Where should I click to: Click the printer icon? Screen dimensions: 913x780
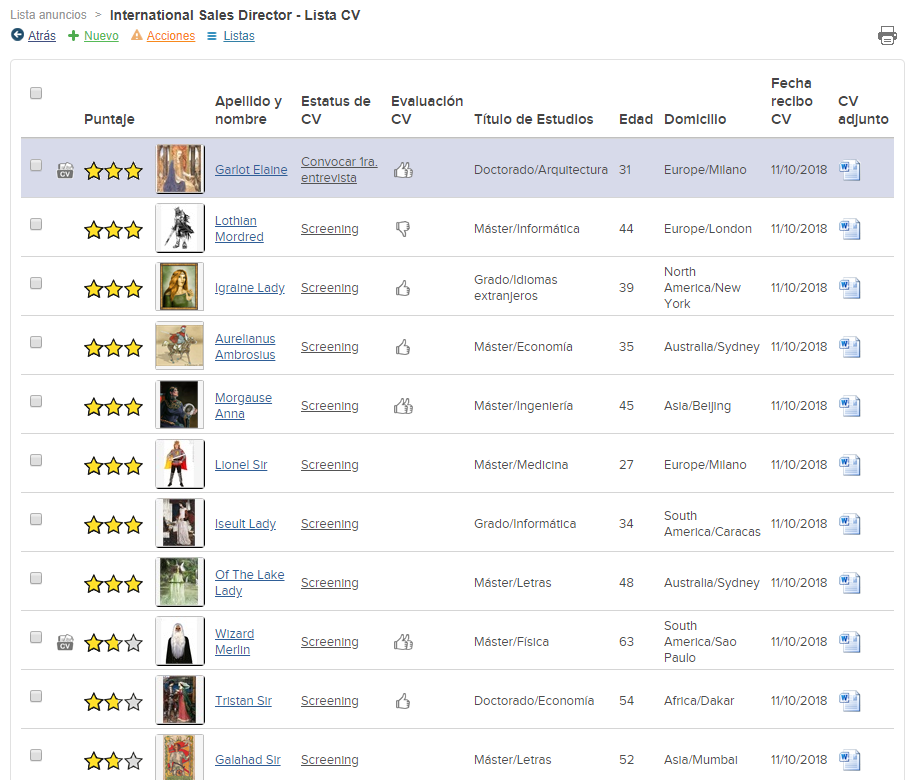pos(887,36)
